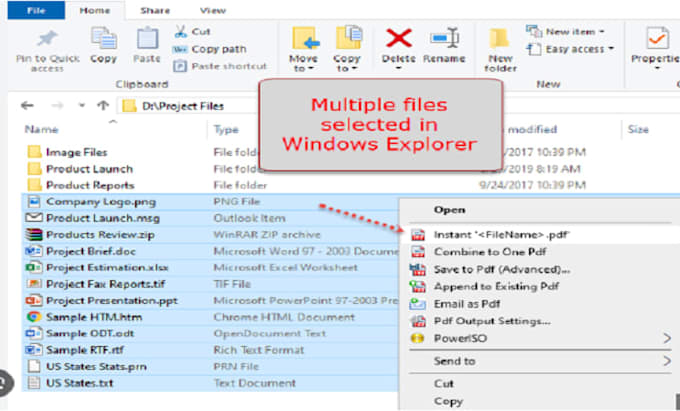Click the Copy icon in Clipboard group
This screenshot has width=680, height=411.
click(x=104, y=39)
